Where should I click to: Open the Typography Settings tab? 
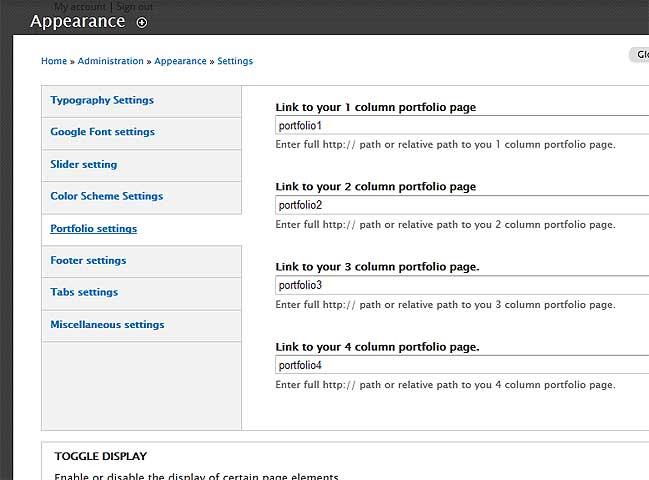102,100
